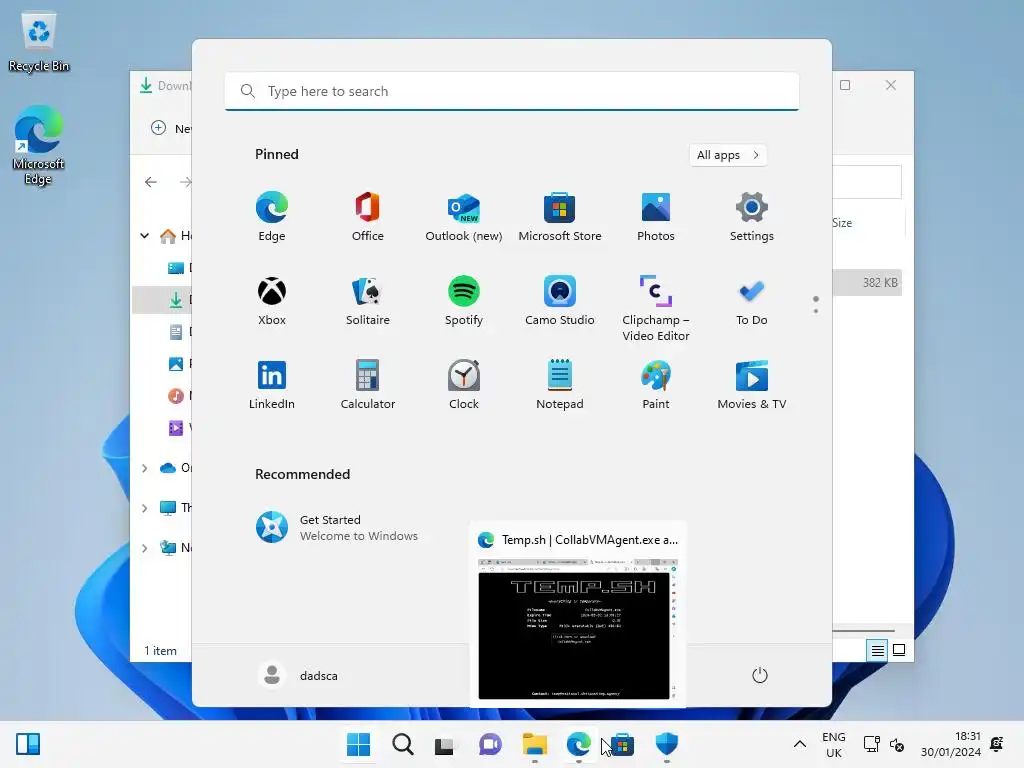
Task: Click the pinned apps page indicator dots
Action: coord(816,304)
